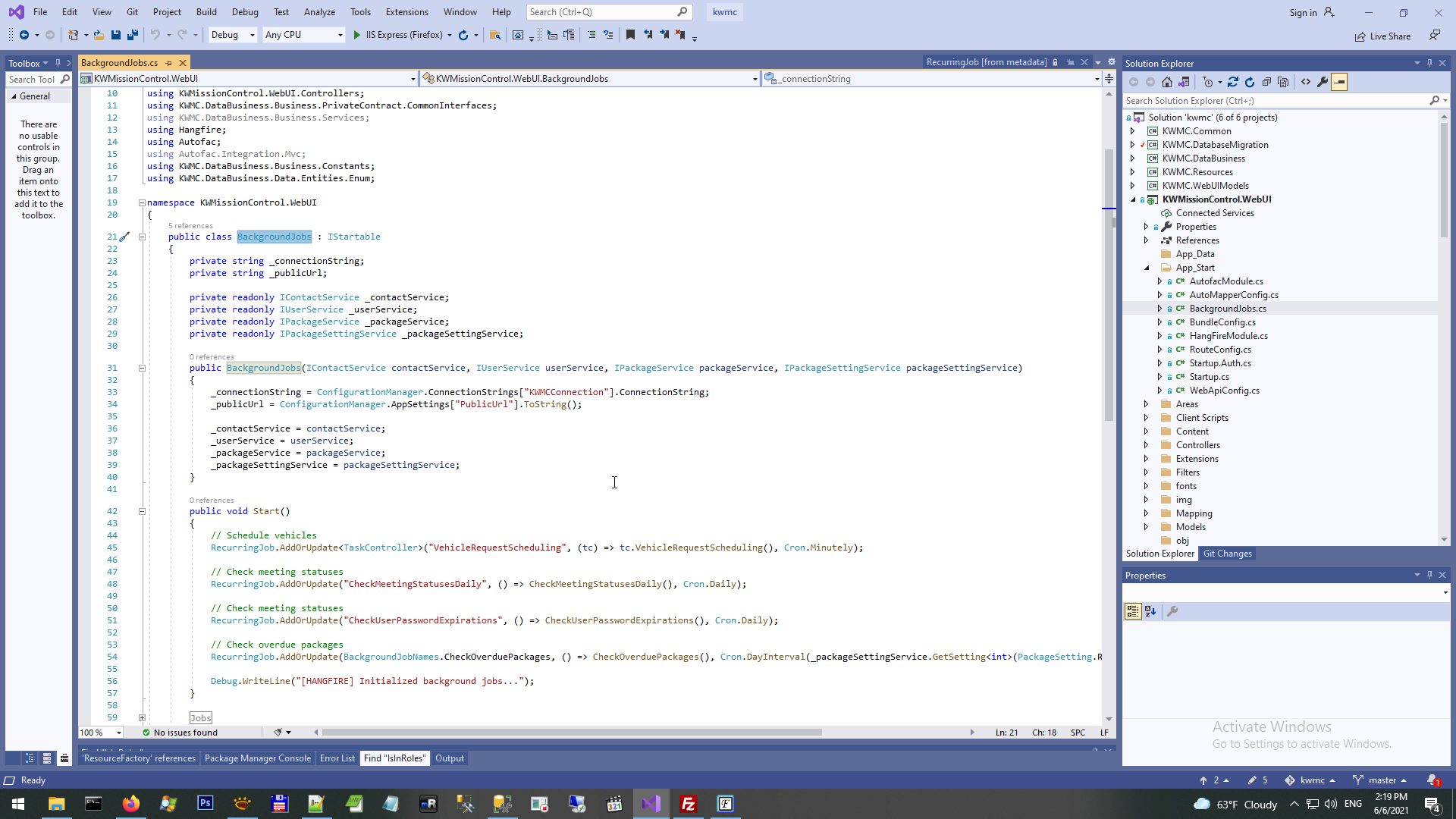Open the Any CPU platform dropdown

[303, 35]
